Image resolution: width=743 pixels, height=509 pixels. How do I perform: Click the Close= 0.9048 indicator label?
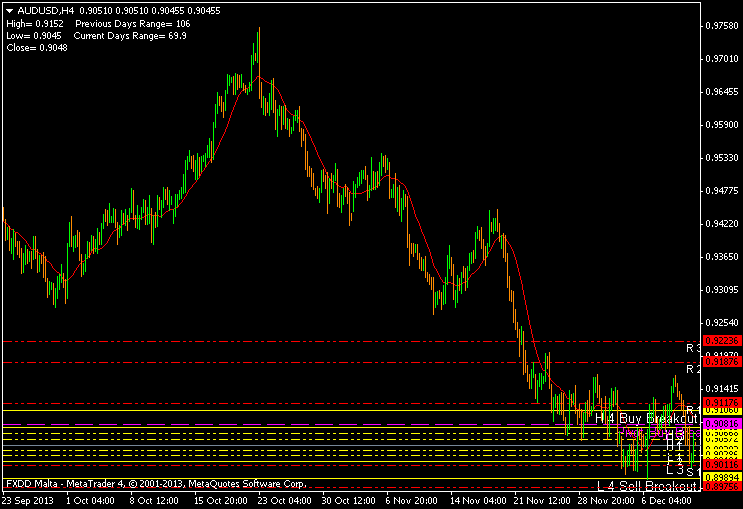point(36,47)
